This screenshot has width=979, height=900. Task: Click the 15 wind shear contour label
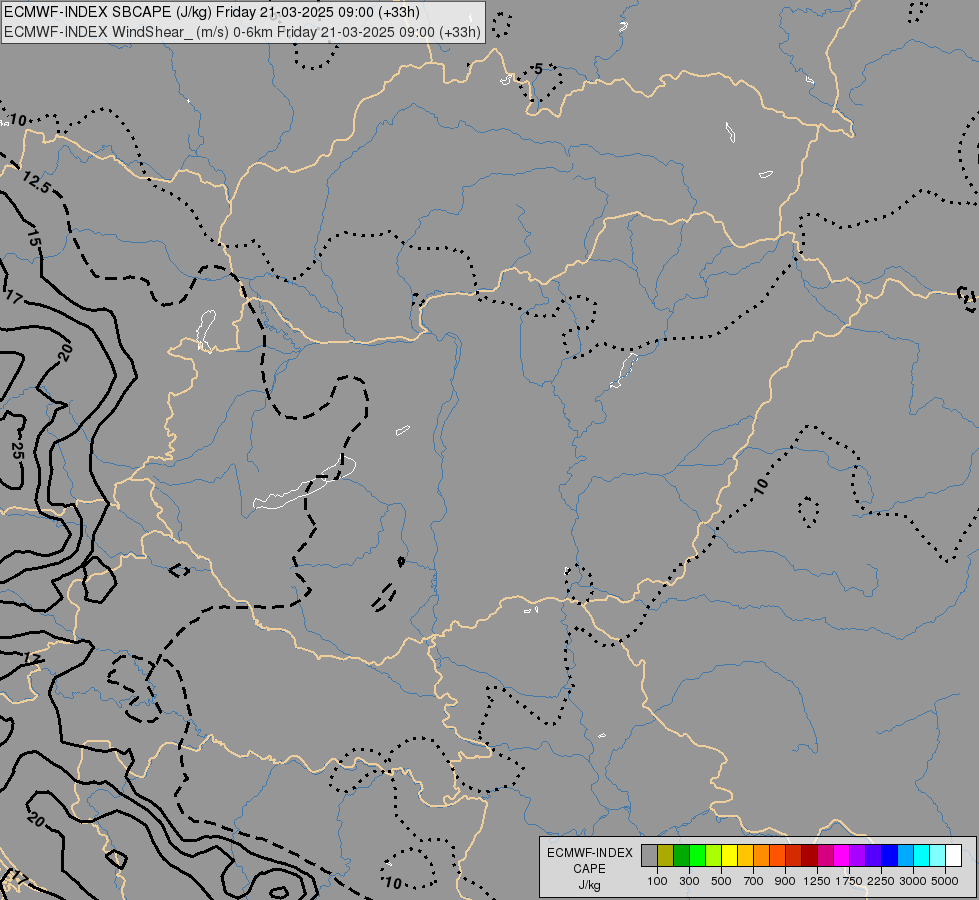pos(34,239)
